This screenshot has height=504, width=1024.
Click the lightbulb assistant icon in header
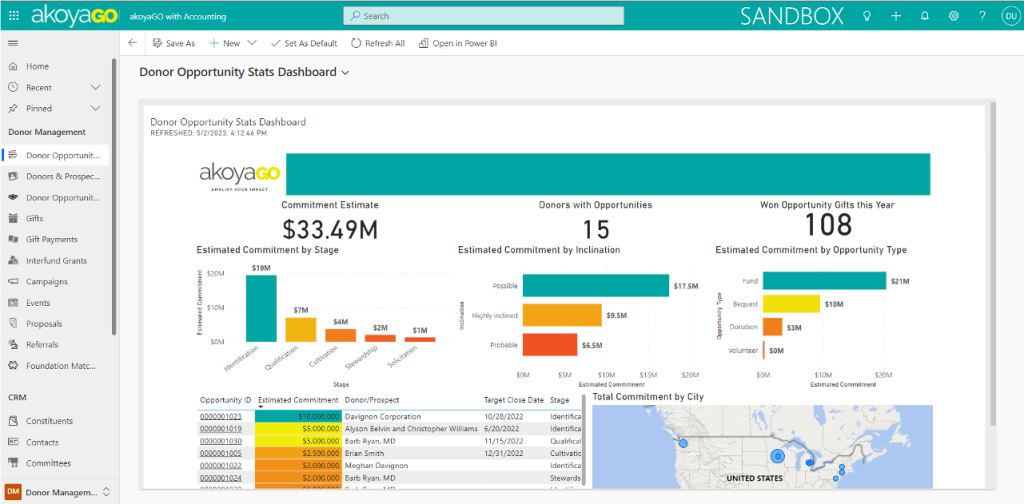[x=866, y=16]
